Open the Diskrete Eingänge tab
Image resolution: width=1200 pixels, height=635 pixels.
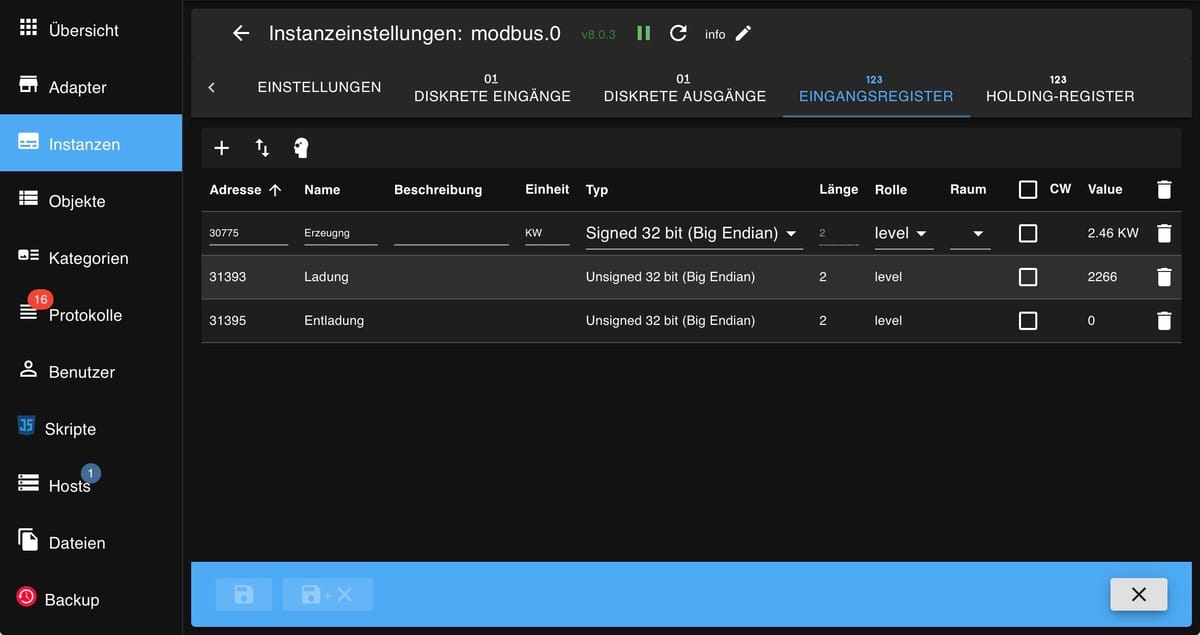point(492,89)
